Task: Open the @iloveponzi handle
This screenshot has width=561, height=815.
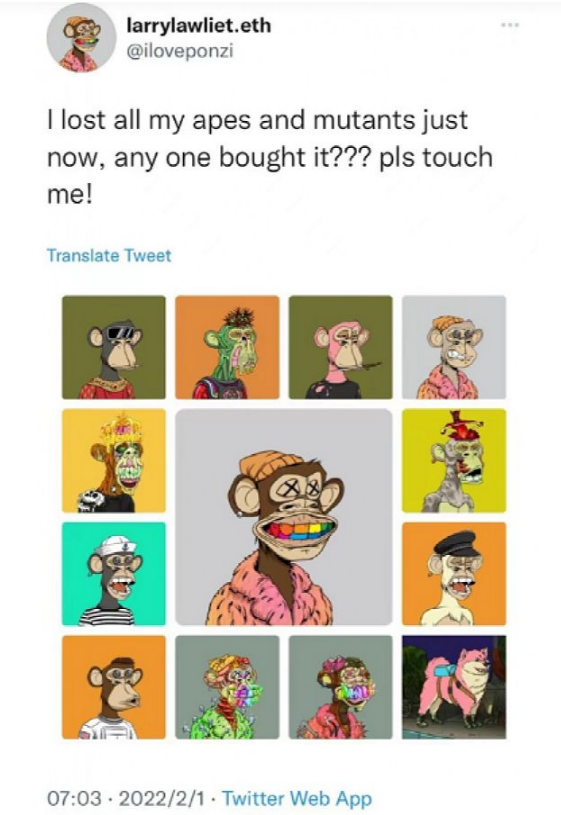Action: tap(180, 51)
